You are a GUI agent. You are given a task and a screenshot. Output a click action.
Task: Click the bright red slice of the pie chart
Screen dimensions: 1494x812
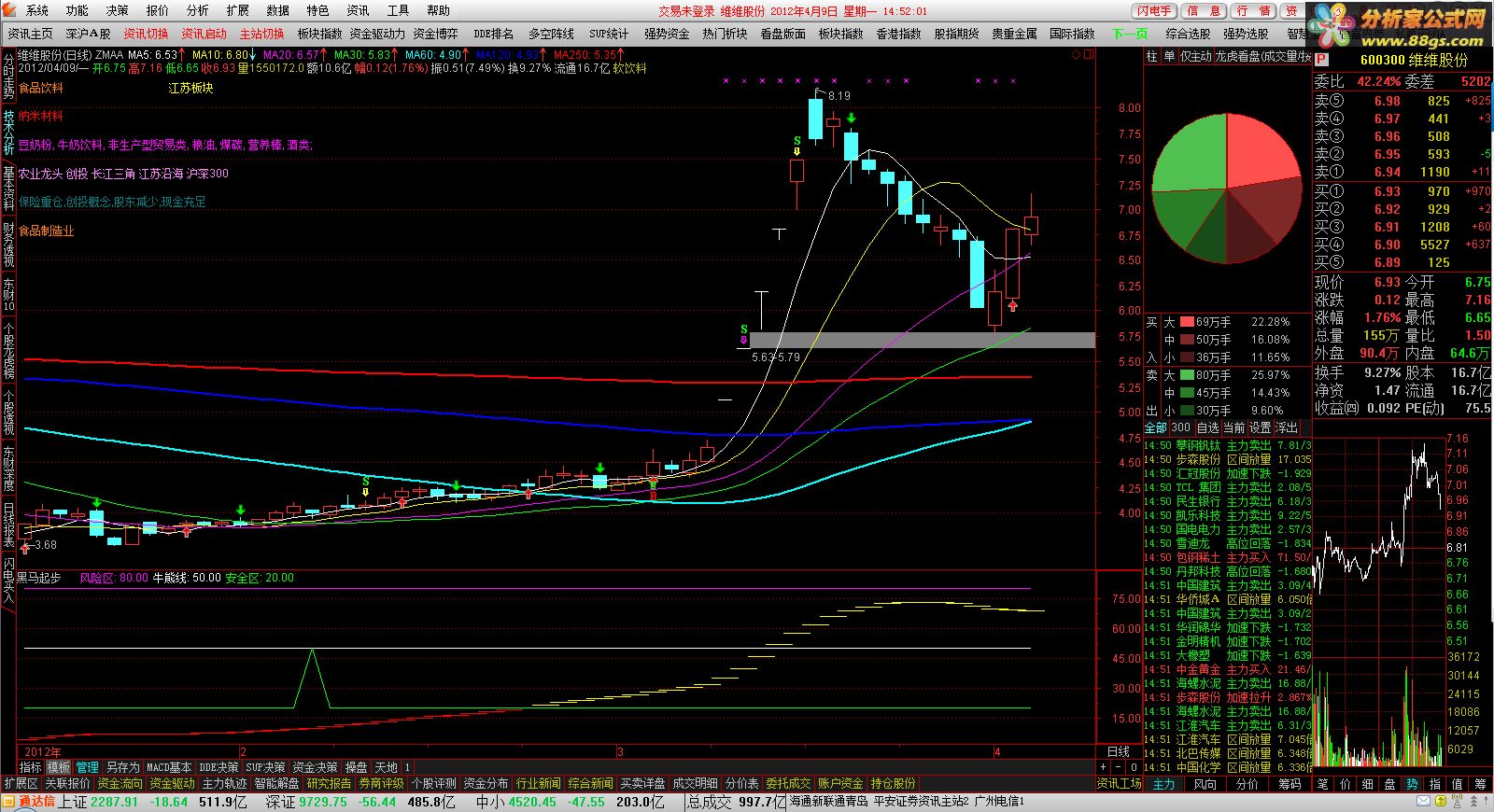pyautogui.click(x=1260, y=153)
